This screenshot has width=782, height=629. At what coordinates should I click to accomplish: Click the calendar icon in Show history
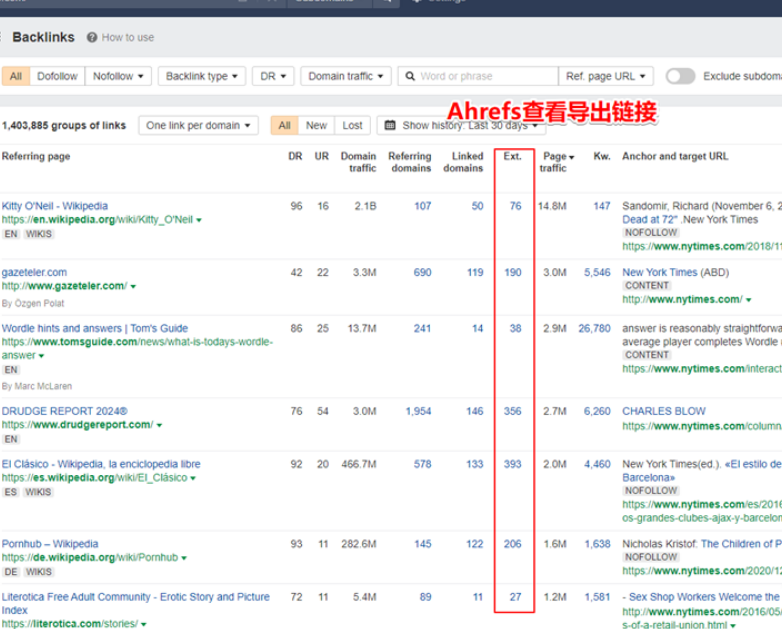pyautogui.click(x=390, y=126)
